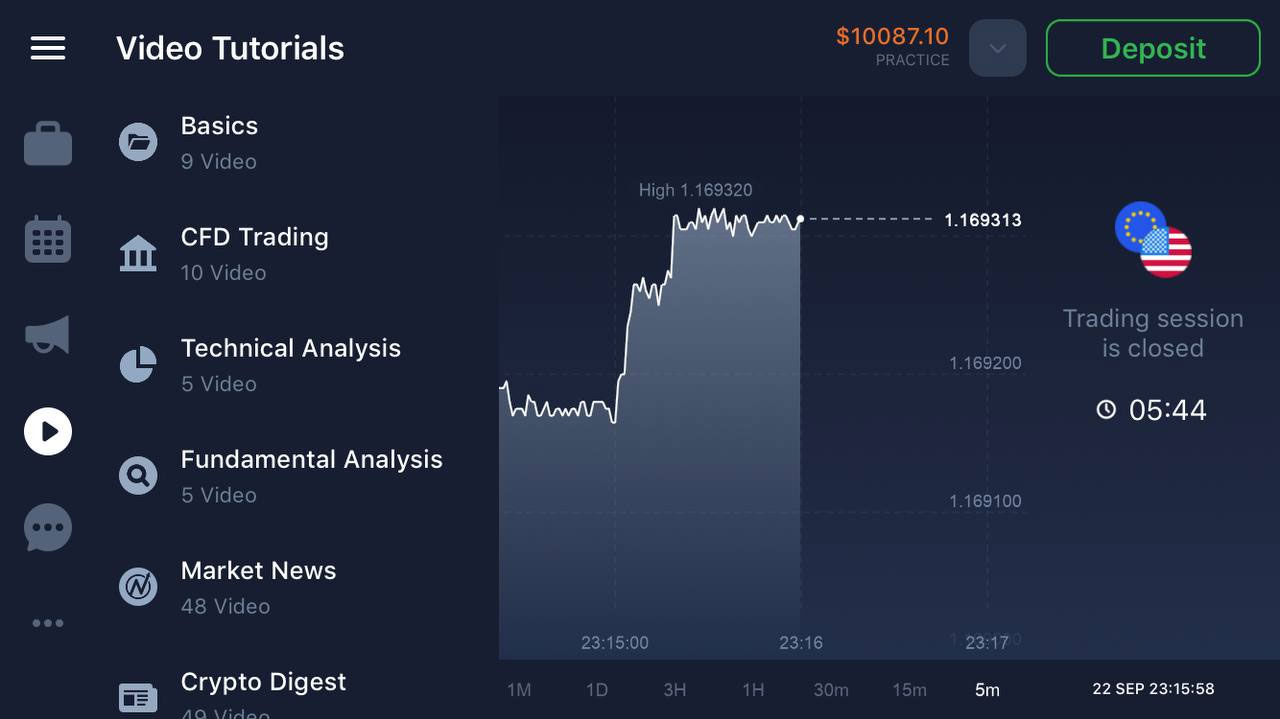Screen dimensions: 1280x719
Task: Expand the account balance dropdown arrow
Action: (998, 48)
